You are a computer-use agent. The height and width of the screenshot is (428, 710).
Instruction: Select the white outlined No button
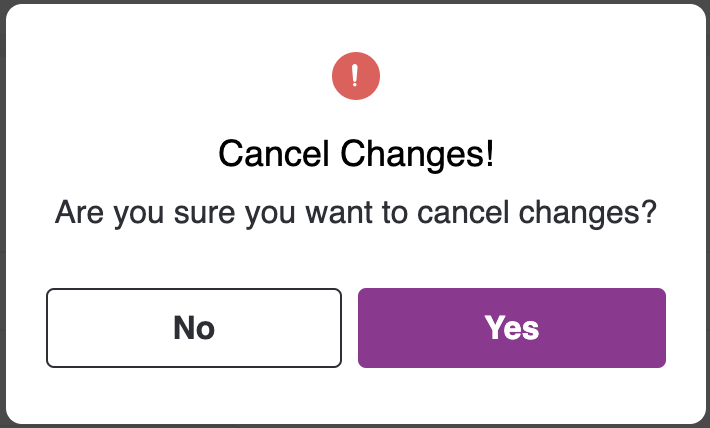click(x=194, y=327)
